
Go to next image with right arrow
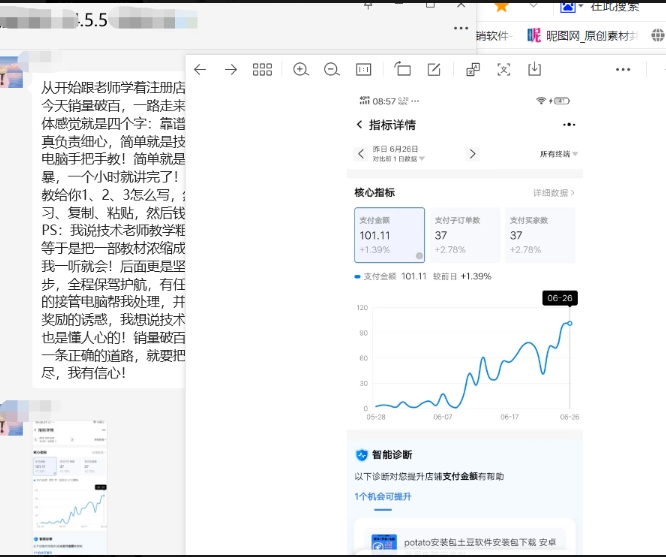[x=231, y=70]
